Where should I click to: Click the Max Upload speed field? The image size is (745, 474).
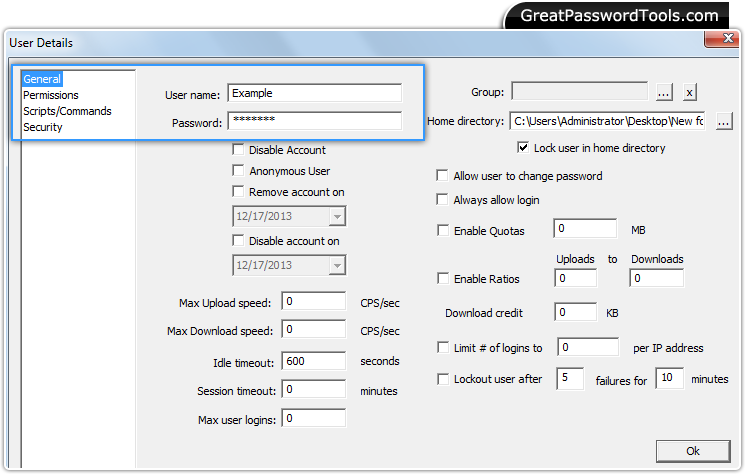(x=314, y=301)
